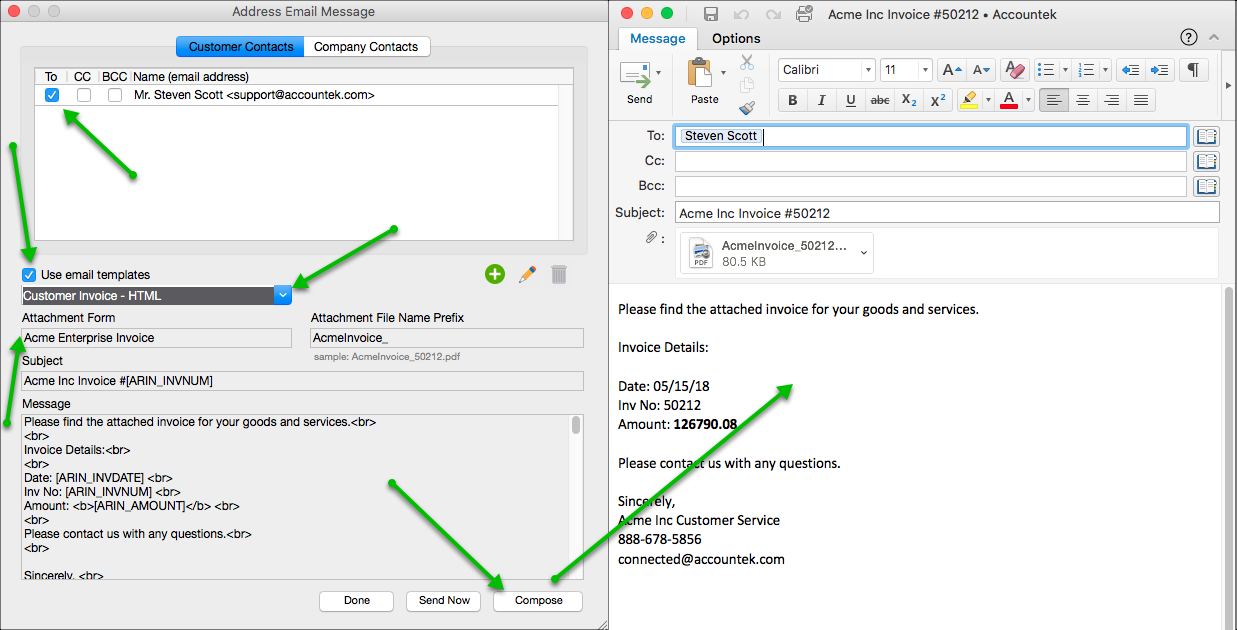Enable the BCC checkbox for Steven Scott
Image resolution: width=1237 pixels, height=630 pixels.
pos(113,94)
